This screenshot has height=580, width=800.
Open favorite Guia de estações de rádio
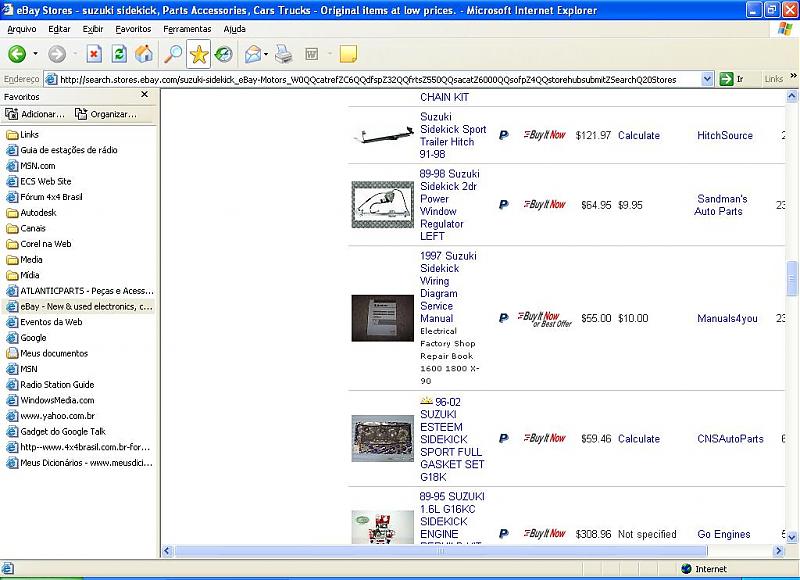tap(62, 150)
